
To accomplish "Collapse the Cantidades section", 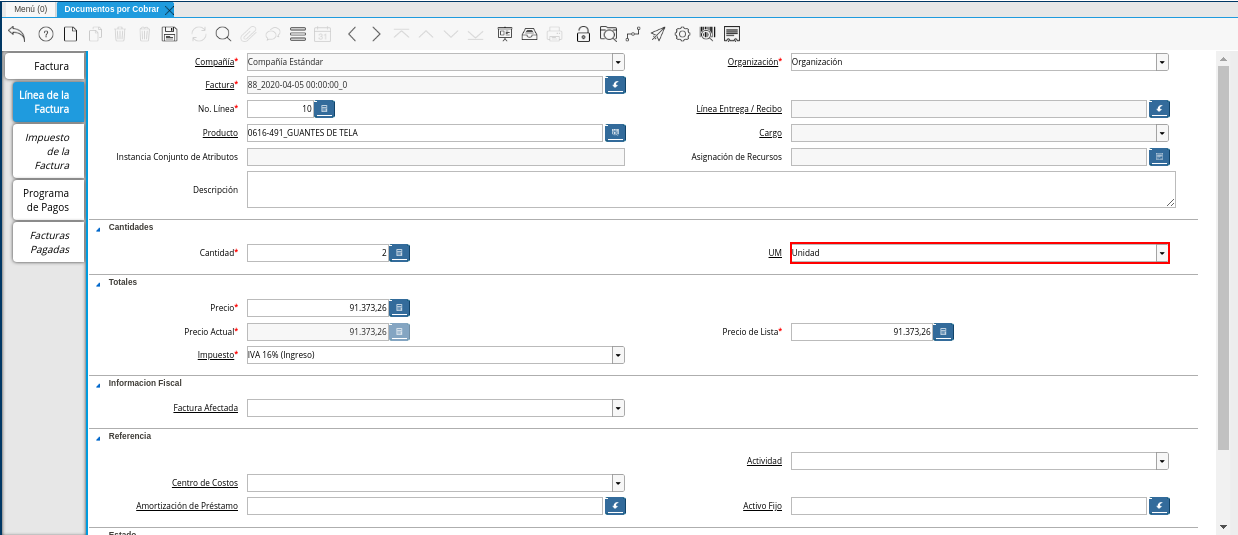I will tap(99, 228).
